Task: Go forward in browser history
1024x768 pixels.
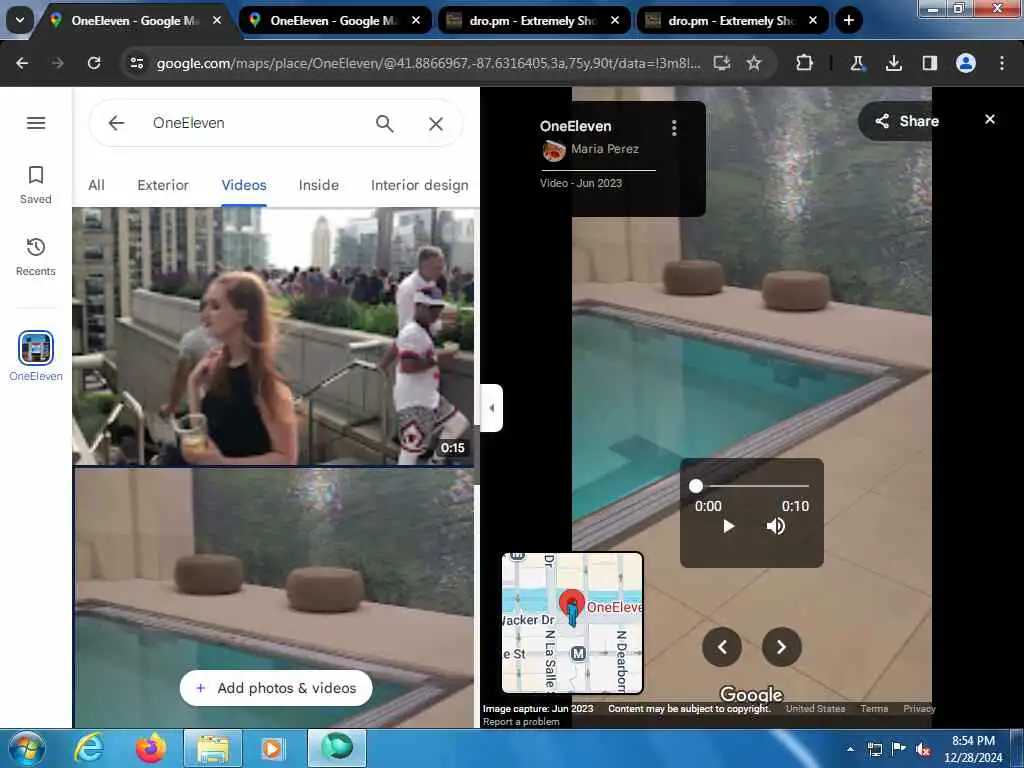Action: (x=58, y=63)
